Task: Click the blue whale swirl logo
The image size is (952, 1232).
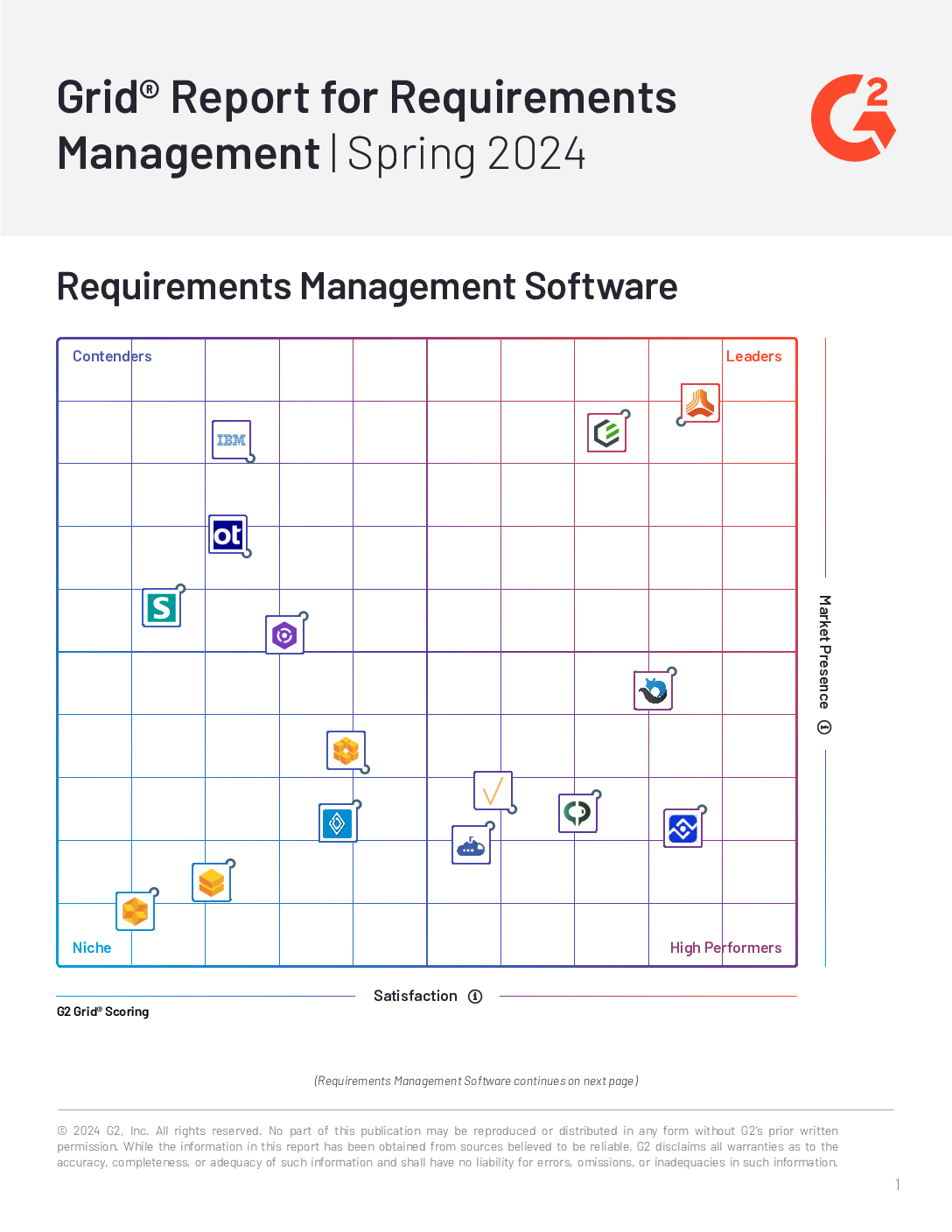Action: pyautogui.click(x=653, y=690)
